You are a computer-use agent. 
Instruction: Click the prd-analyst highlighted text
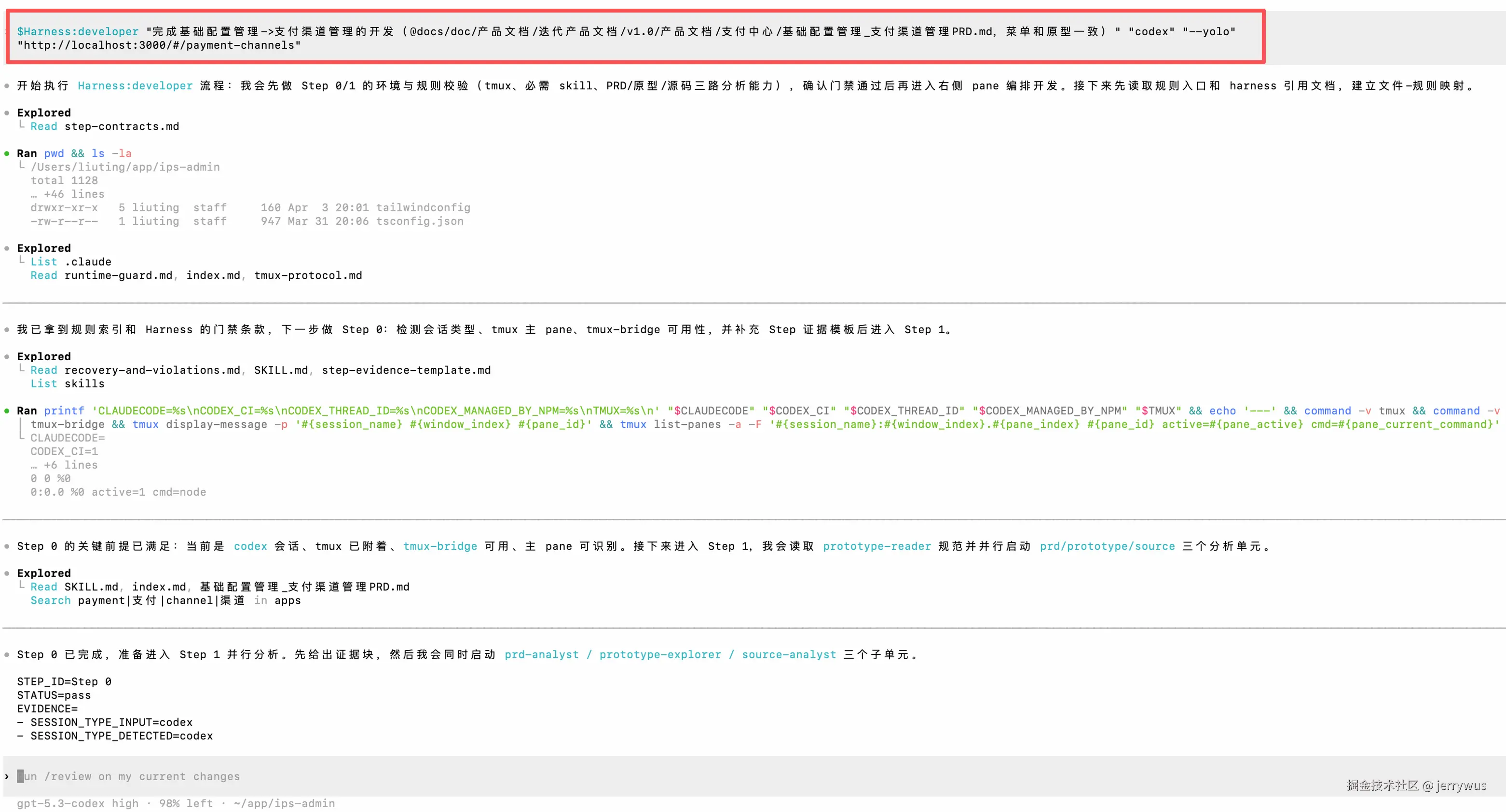[x=541, y=654]
